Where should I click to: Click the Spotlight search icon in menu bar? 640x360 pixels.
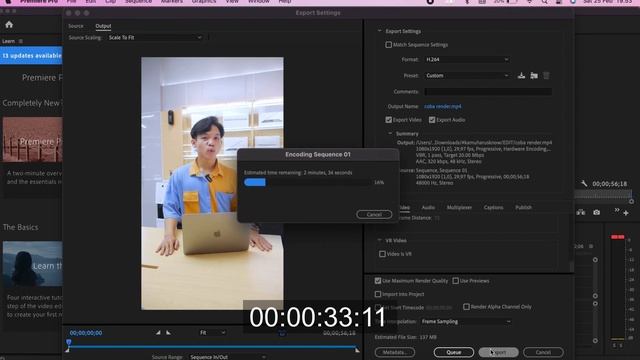(544, 2)
